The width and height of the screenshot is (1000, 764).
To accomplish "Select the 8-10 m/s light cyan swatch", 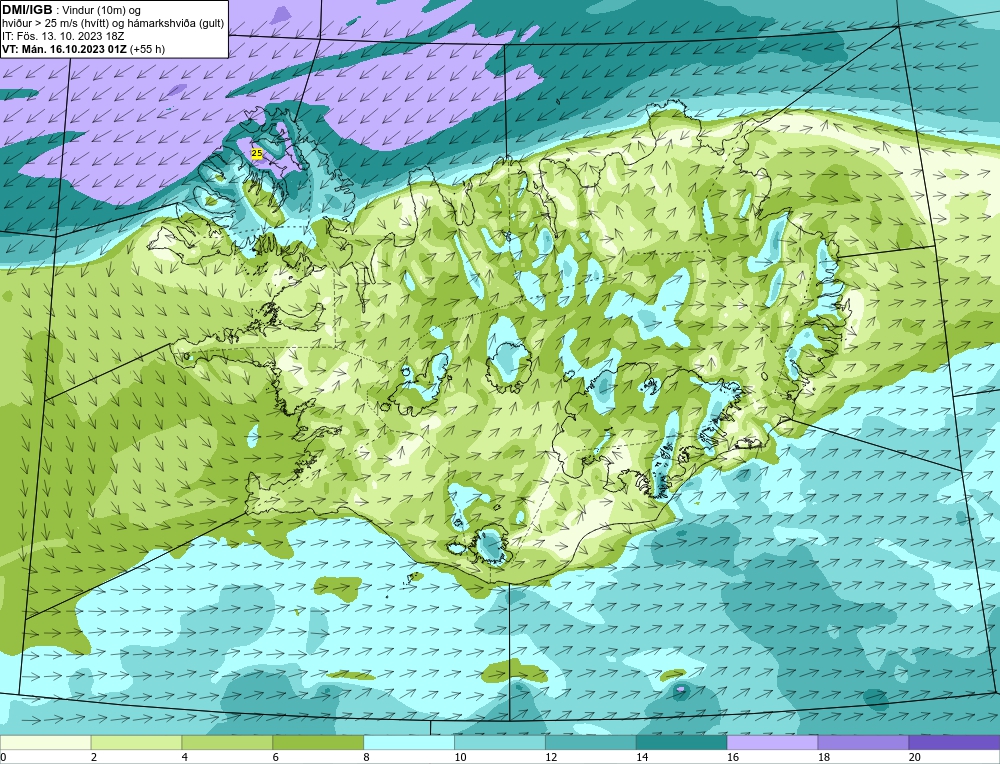I will [409, 743].
